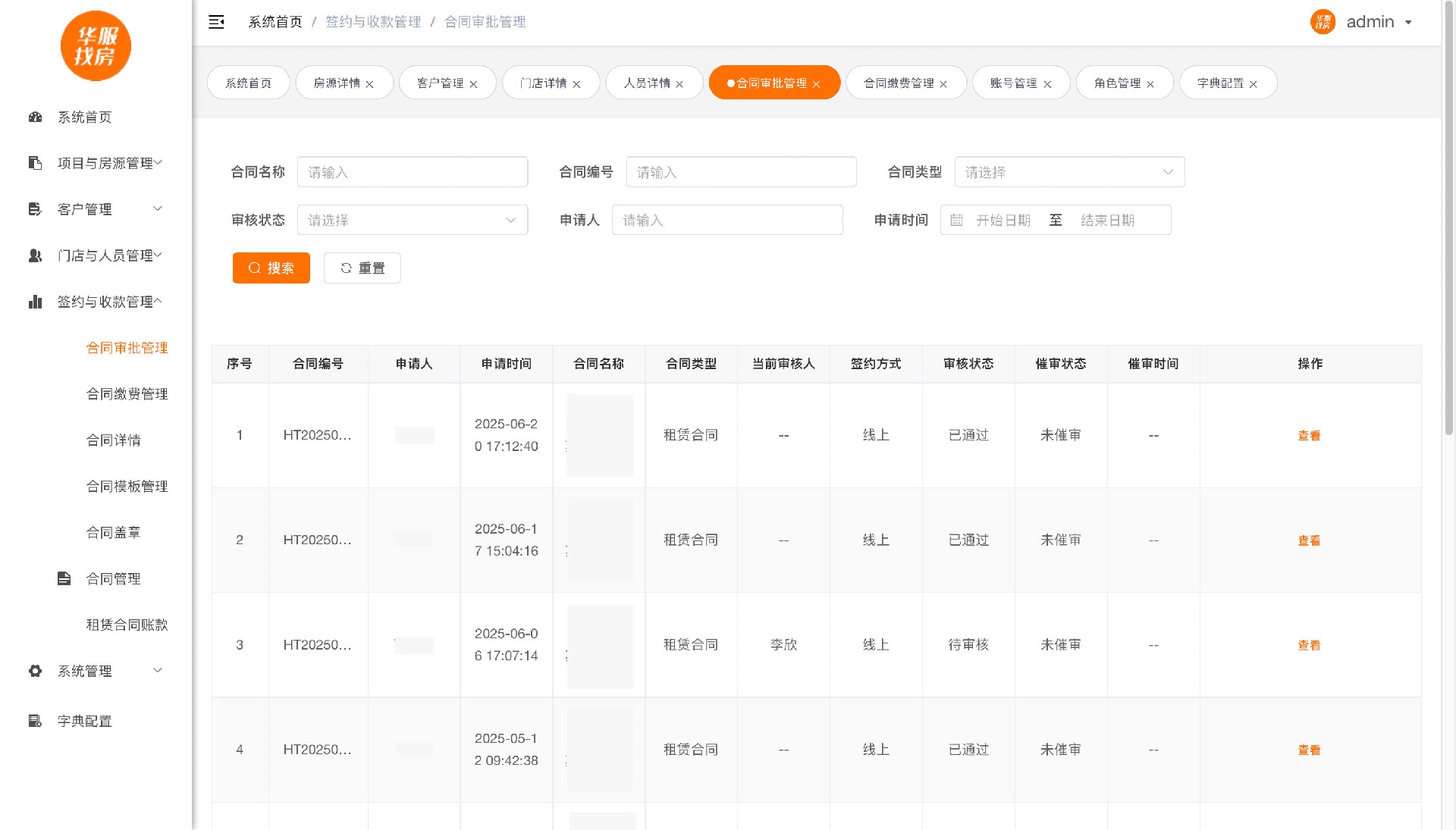Click 系统首页 breadcrumb link
Screen dimensions: 1456x830
(x=275, y=22)
